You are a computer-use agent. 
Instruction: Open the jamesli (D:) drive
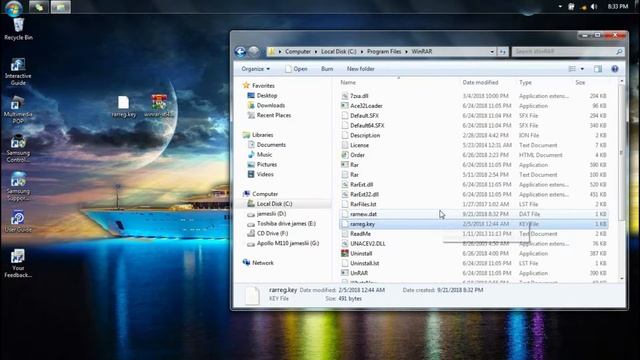[267, 214]
